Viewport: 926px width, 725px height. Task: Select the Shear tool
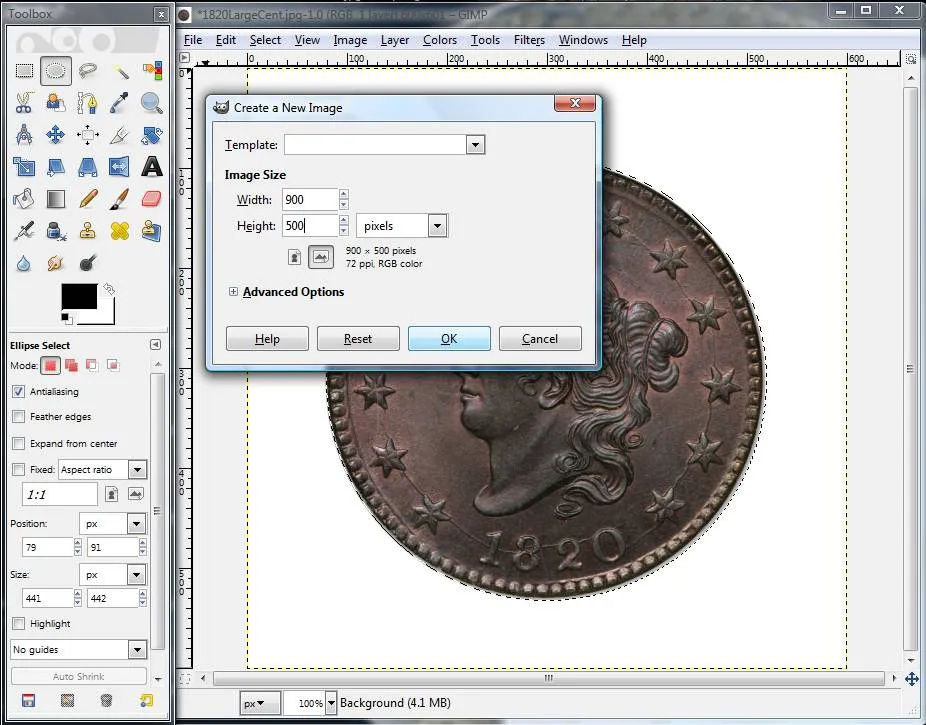point(56,167)
